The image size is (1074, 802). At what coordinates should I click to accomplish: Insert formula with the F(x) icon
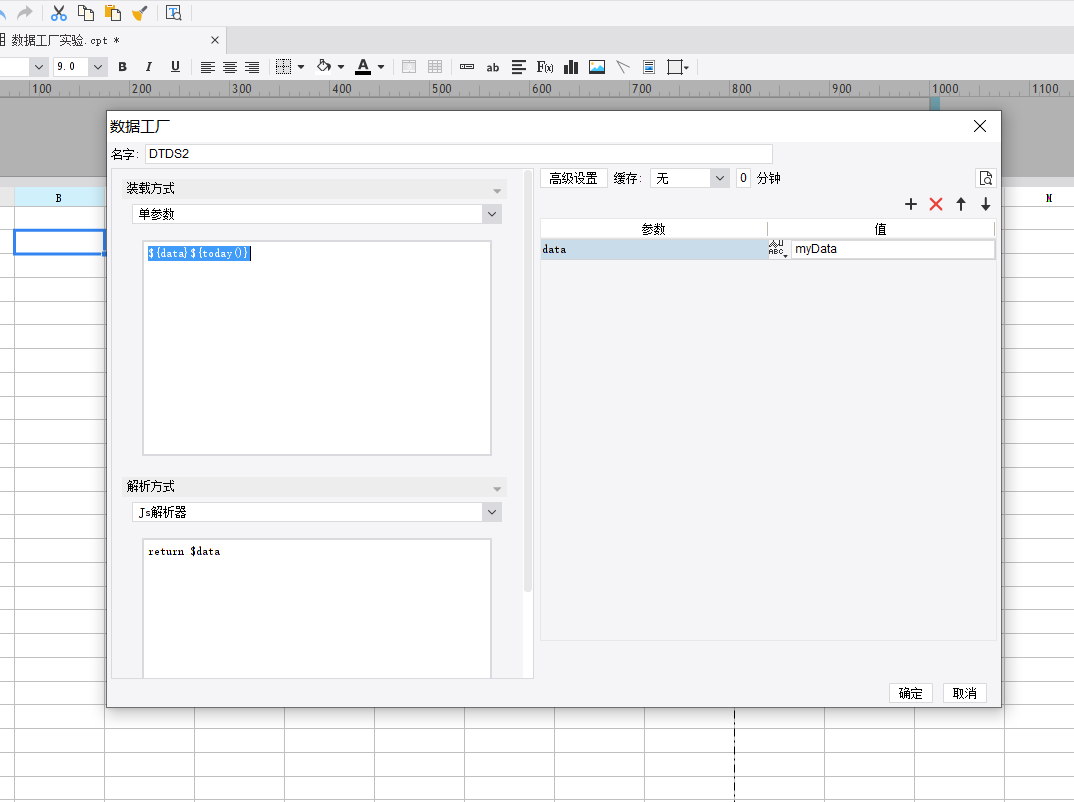click(x=545, y=67)
